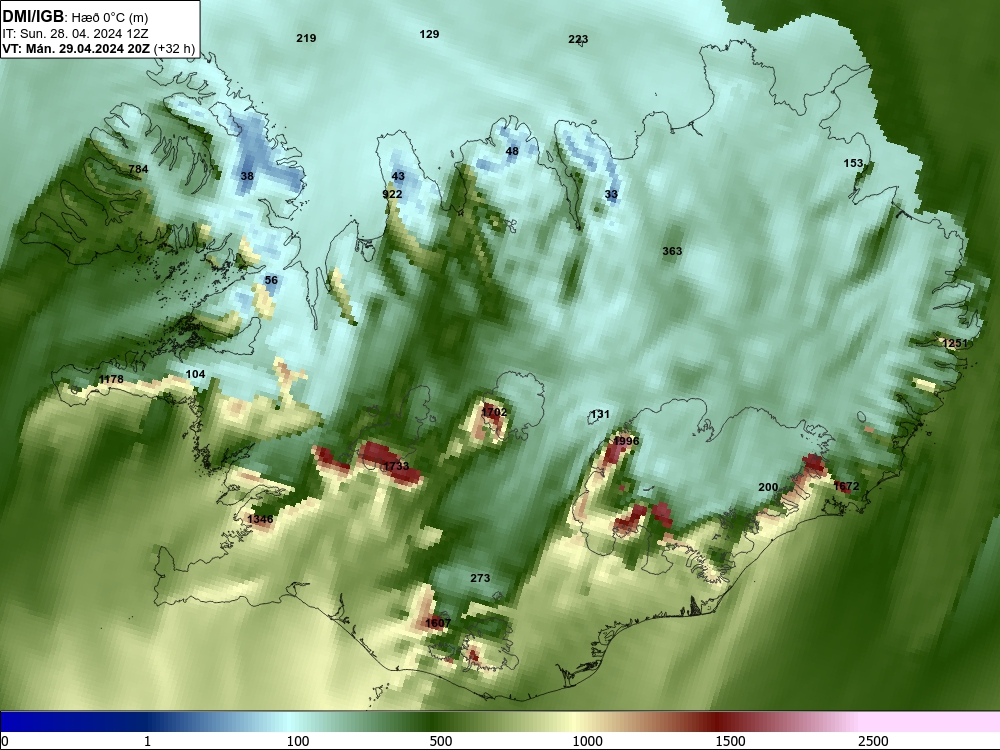
Task: Click the valid time line 'VT: Mán. 29.04.2024 20Z'
Action: [x=77, y=48]
